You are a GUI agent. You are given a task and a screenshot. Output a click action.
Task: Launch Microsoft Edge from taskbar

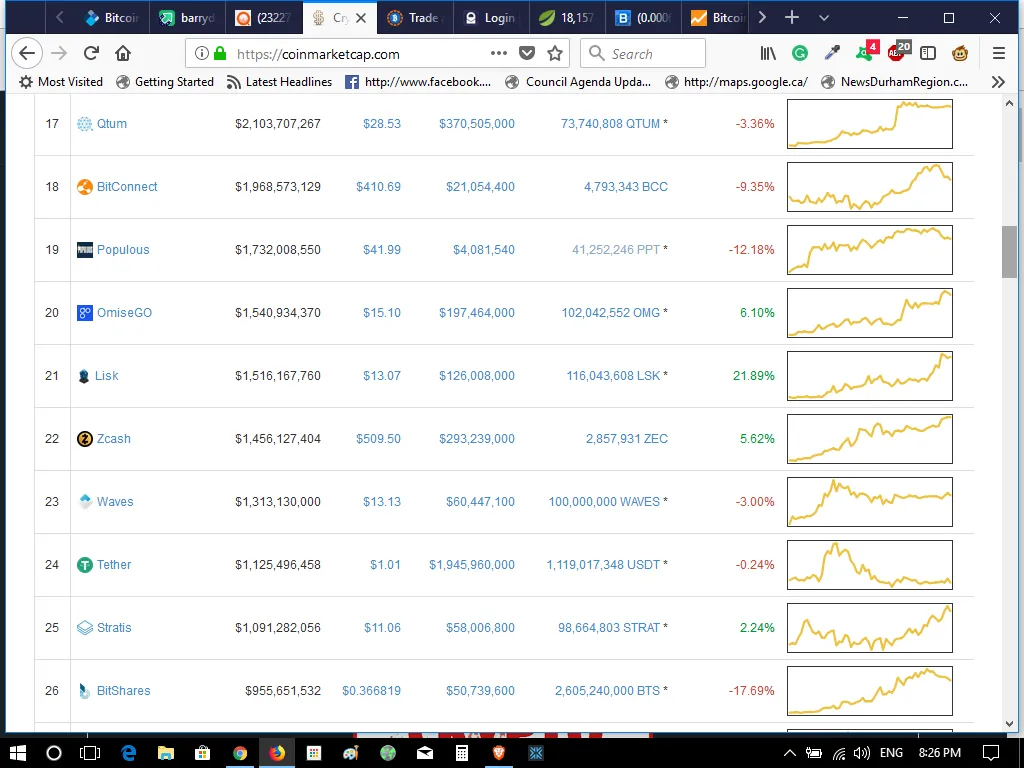(129, 753)
